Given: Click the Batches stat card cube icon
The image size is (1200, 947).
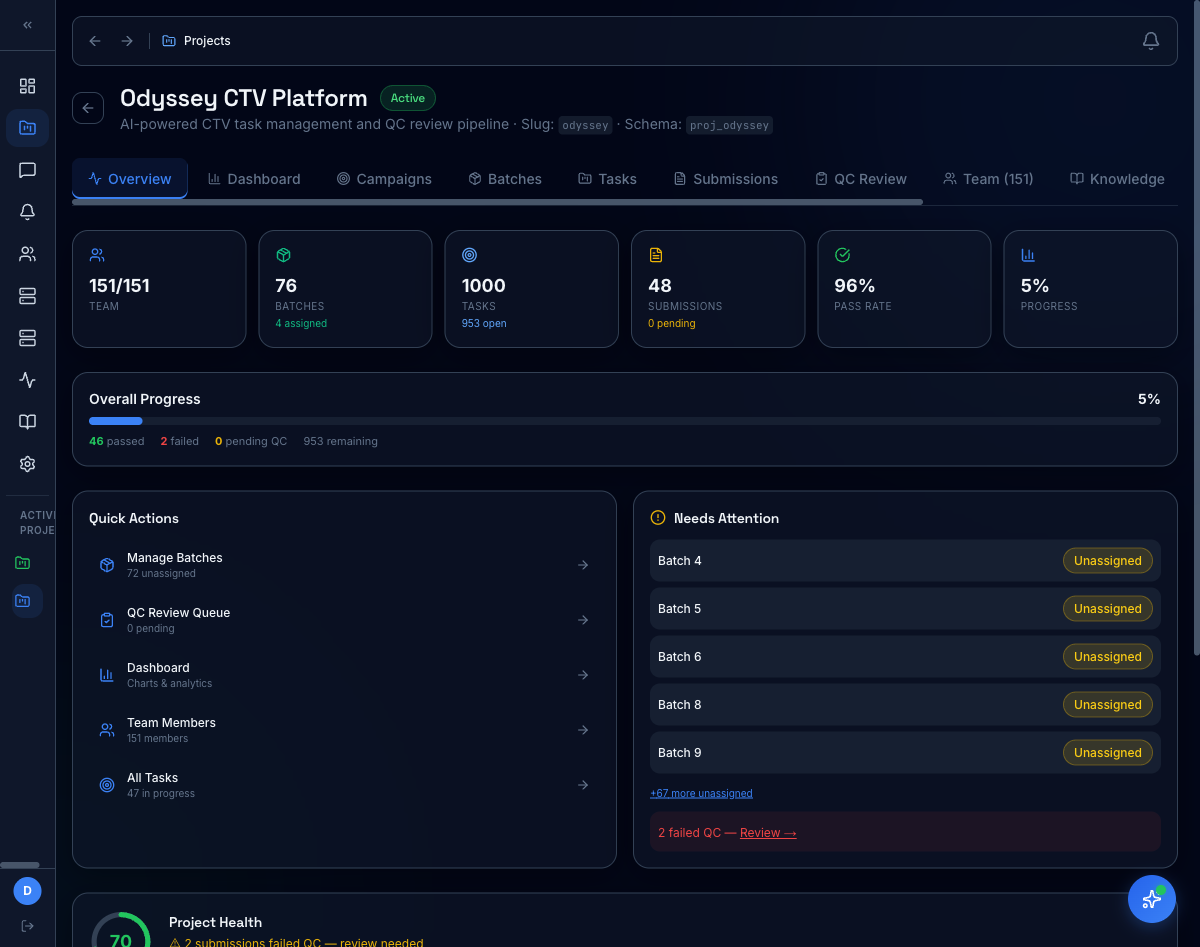Looking at the screenshot, I should 283,255.
